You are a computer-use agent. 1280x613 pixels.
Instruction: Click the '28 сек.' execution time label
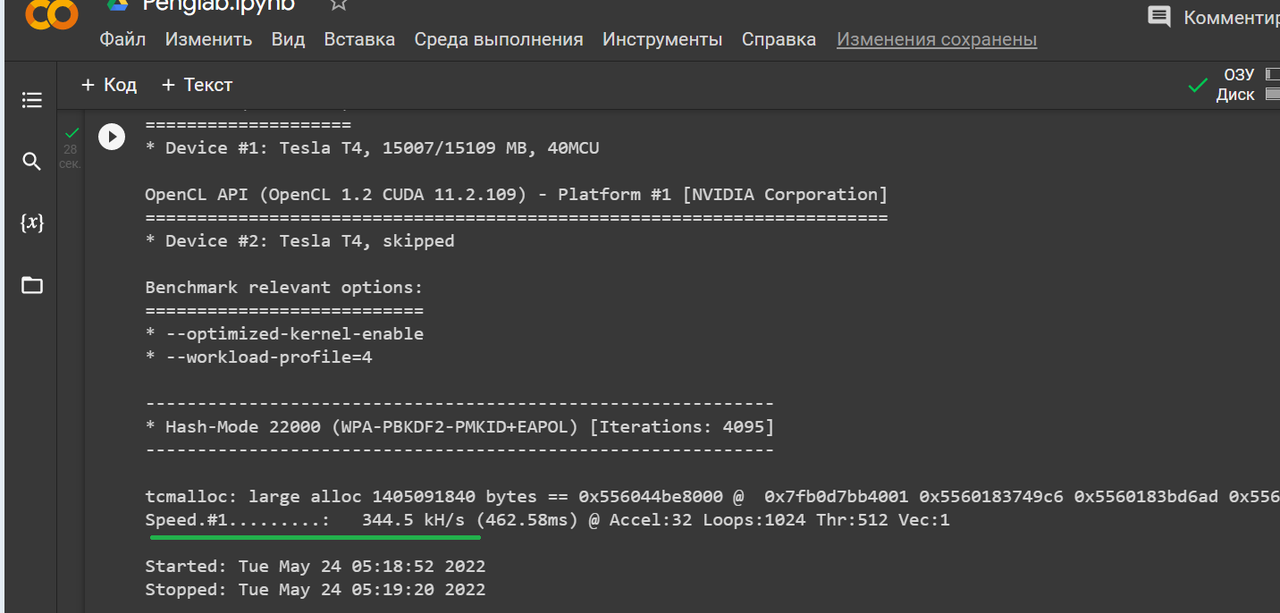coord(70,156)
